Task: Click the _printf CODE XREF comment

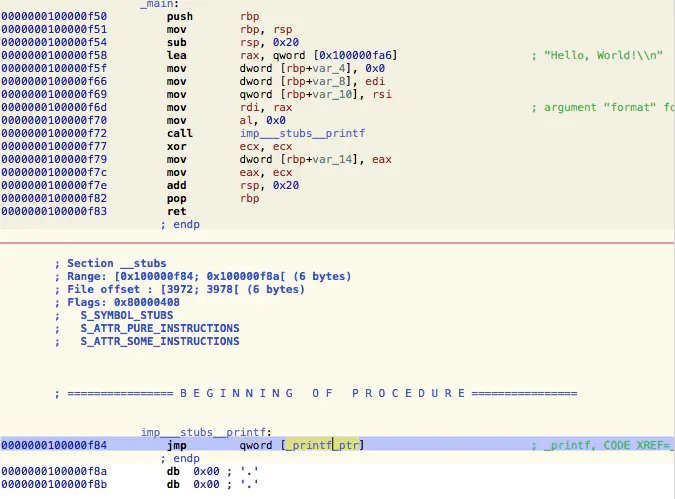Action: pyautogui.click(x=603, y=445)
